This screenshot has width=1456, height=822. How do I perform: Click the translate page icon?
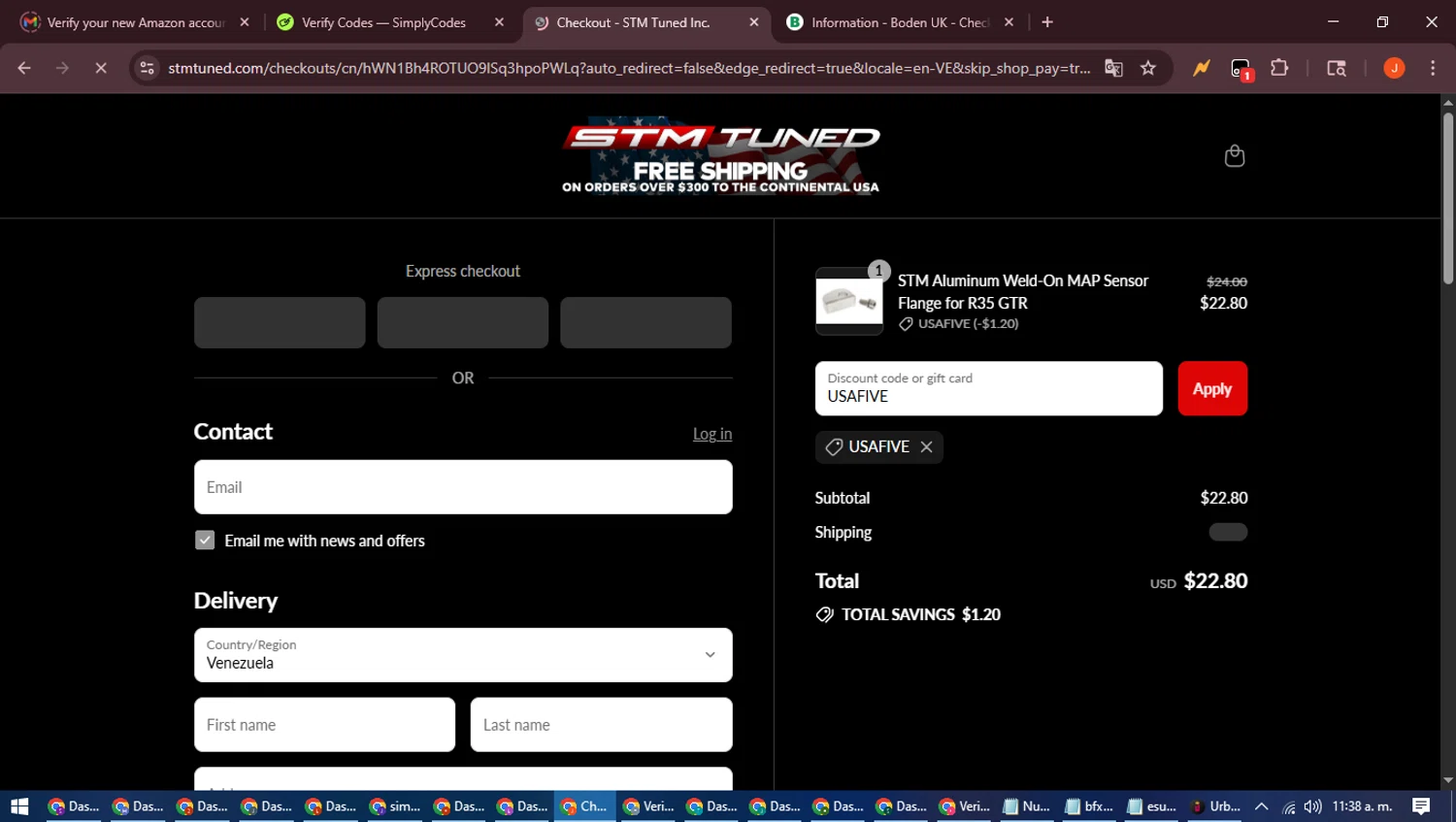coord(1113,68)
